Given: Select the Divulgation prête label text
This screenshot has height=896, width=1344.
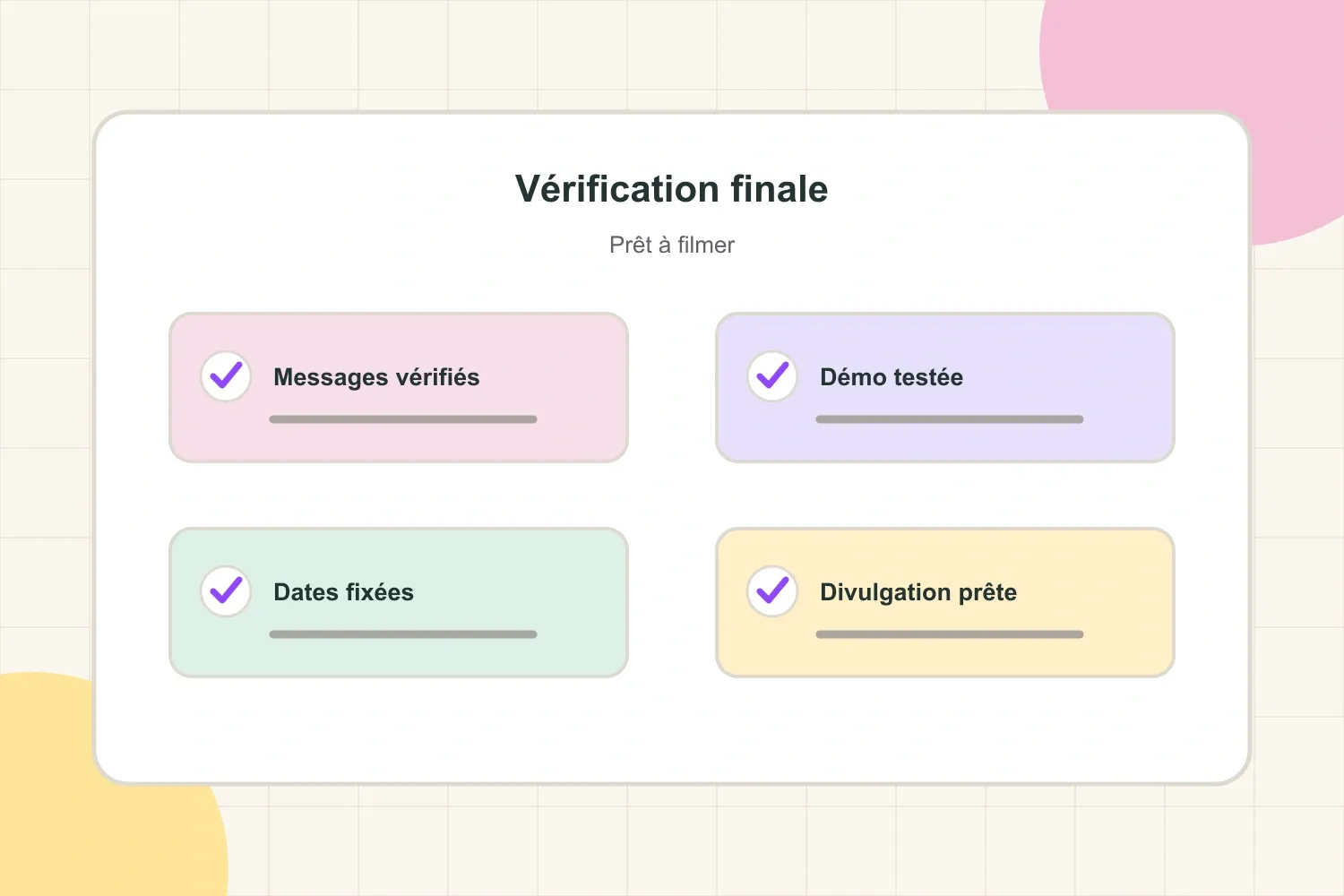Looking at the screenshot, I should click(918, 592).
